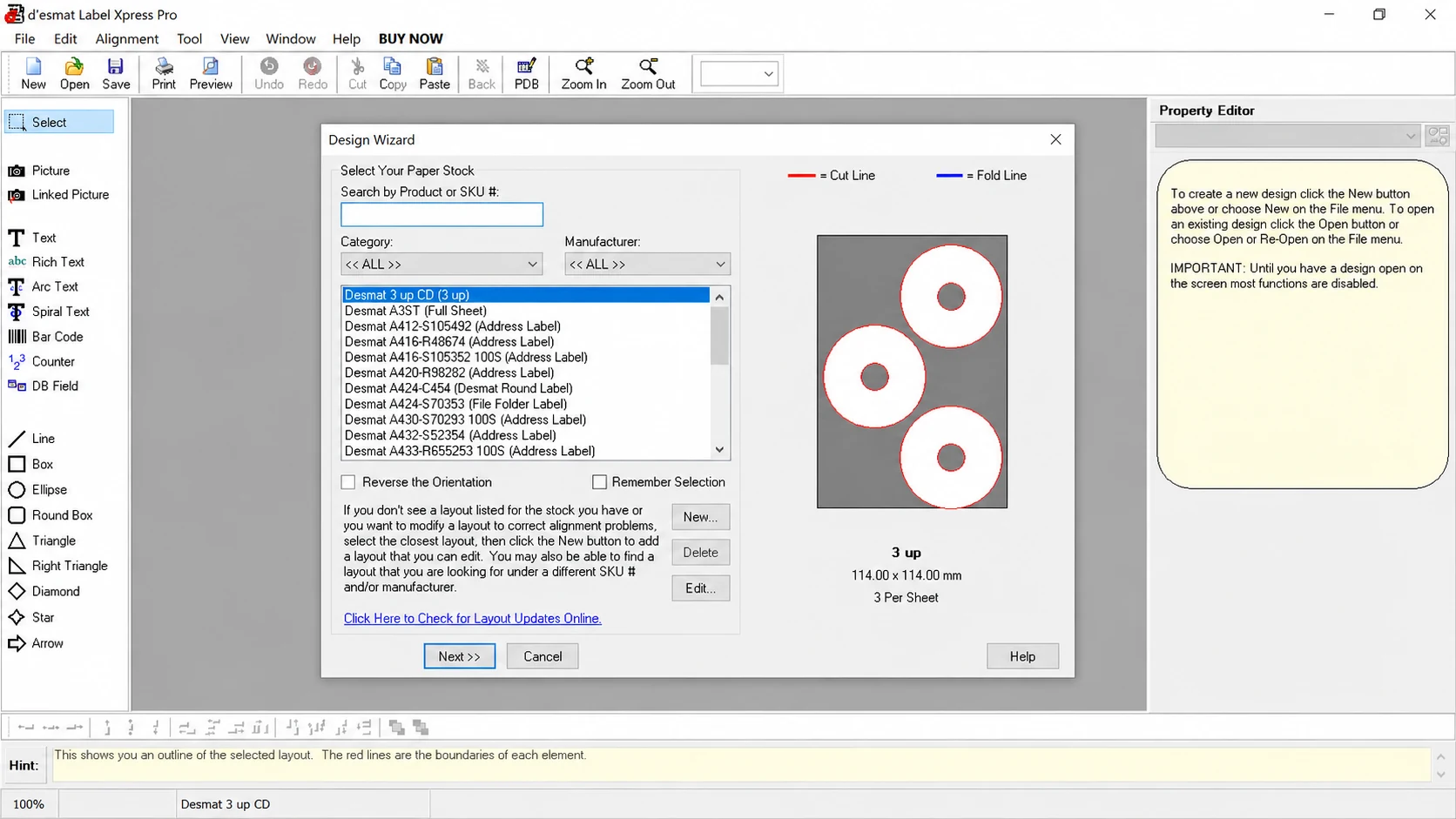Select the Picture tool
Screen dimensions: 1456x819
(x=39, y=171)
